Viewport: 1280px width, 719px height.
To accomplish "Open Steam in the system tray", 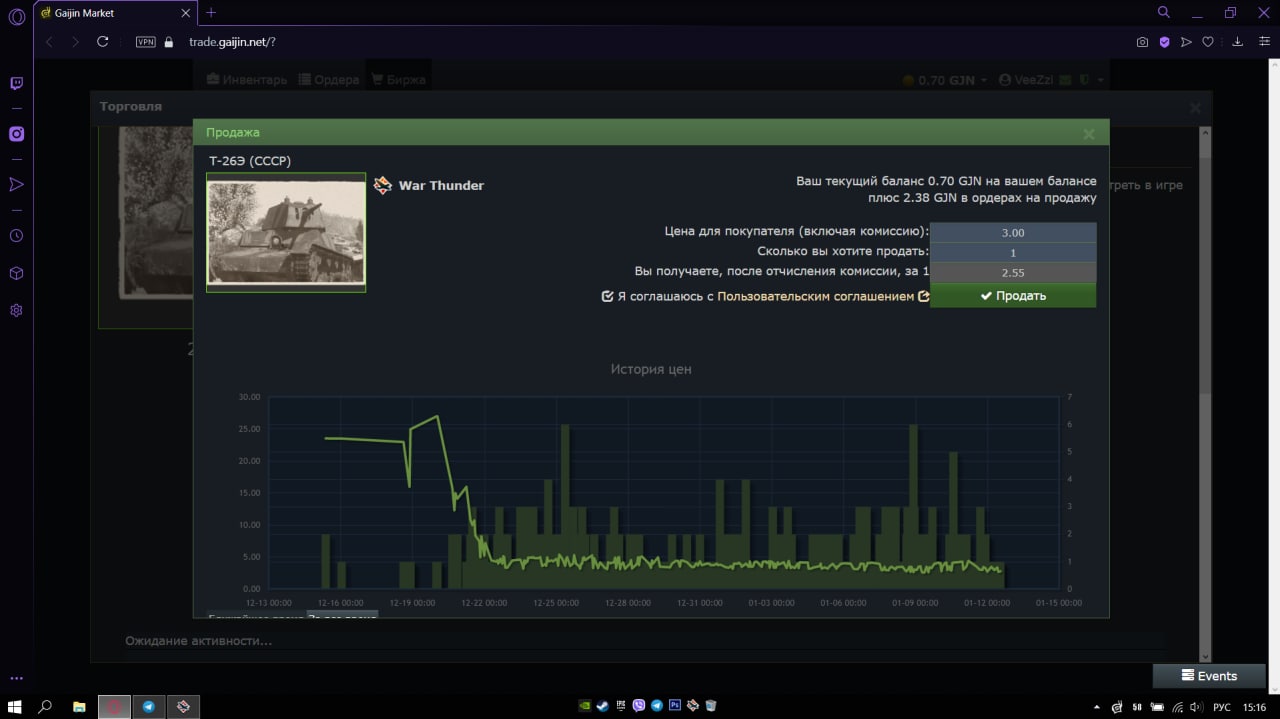I will point(602,706).
